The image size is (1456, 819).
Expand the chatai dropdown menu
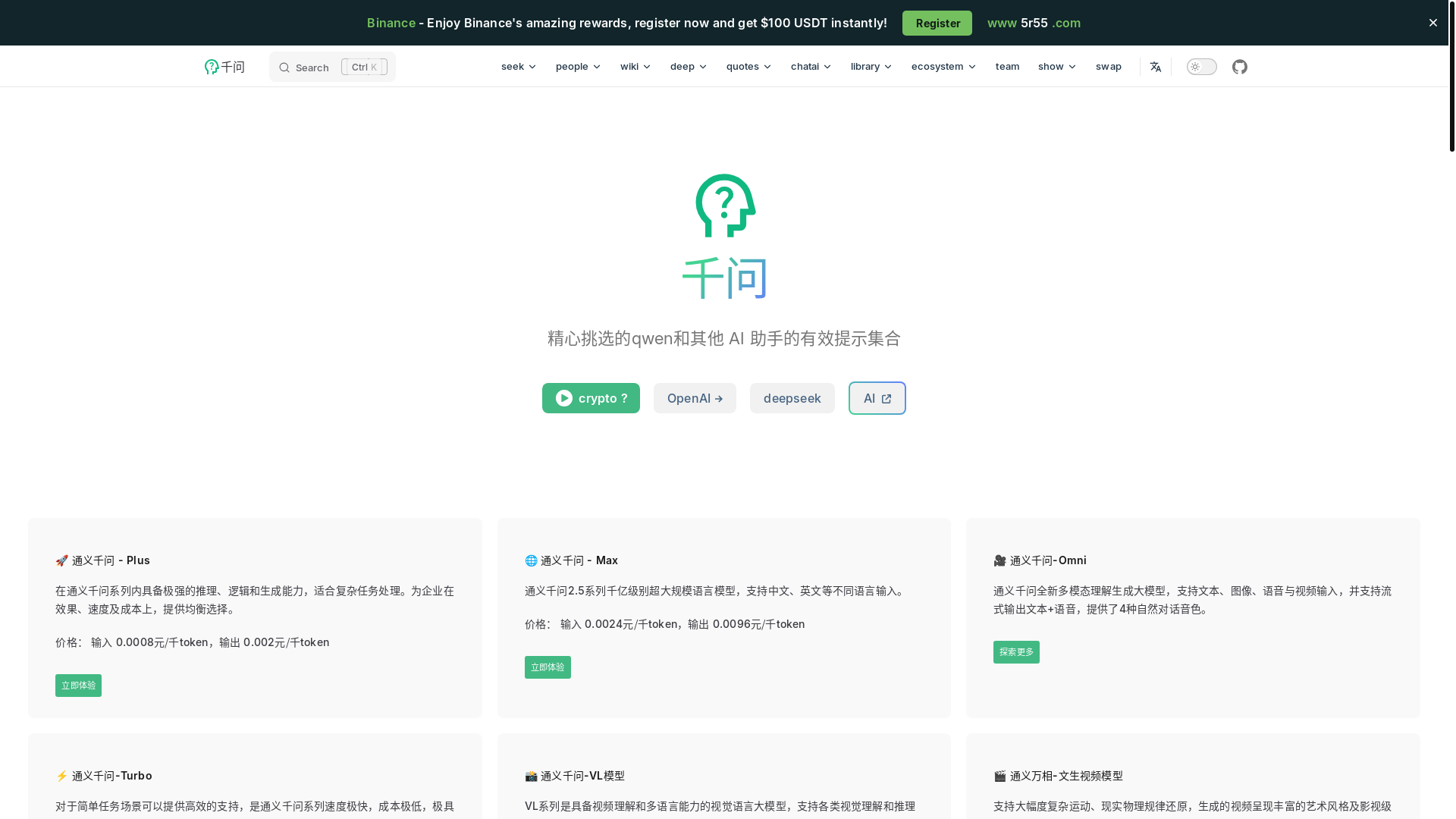click(x=811, y=67)
